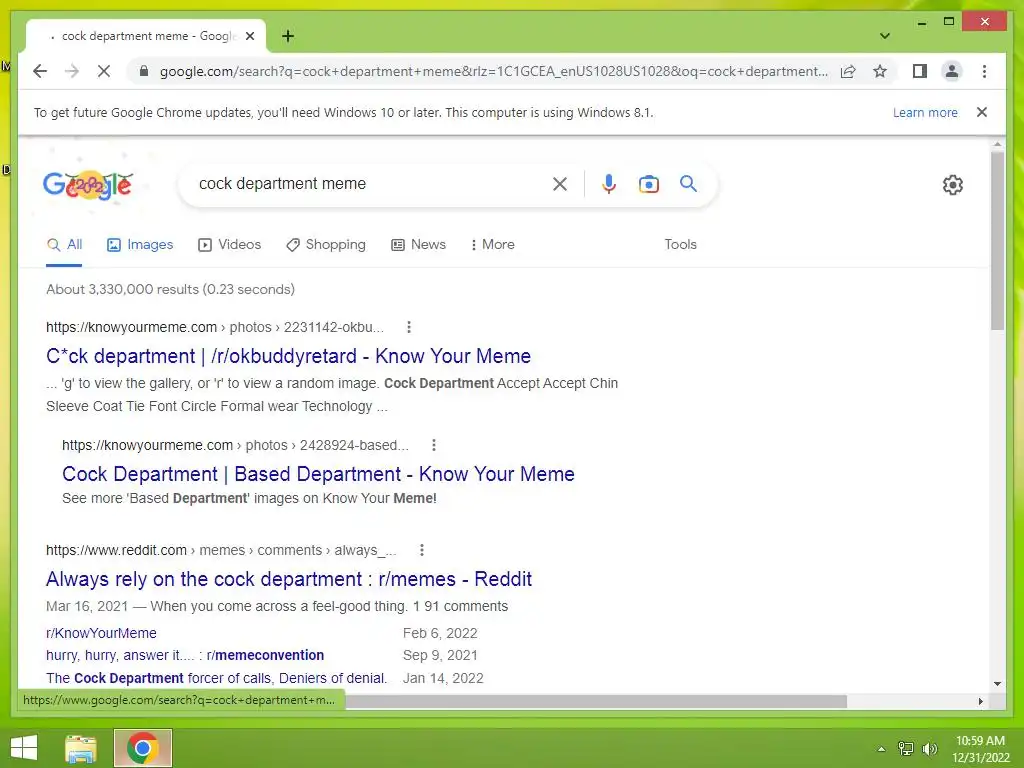
Task: Bookmark this page with the star
Action: click(880, 71)
